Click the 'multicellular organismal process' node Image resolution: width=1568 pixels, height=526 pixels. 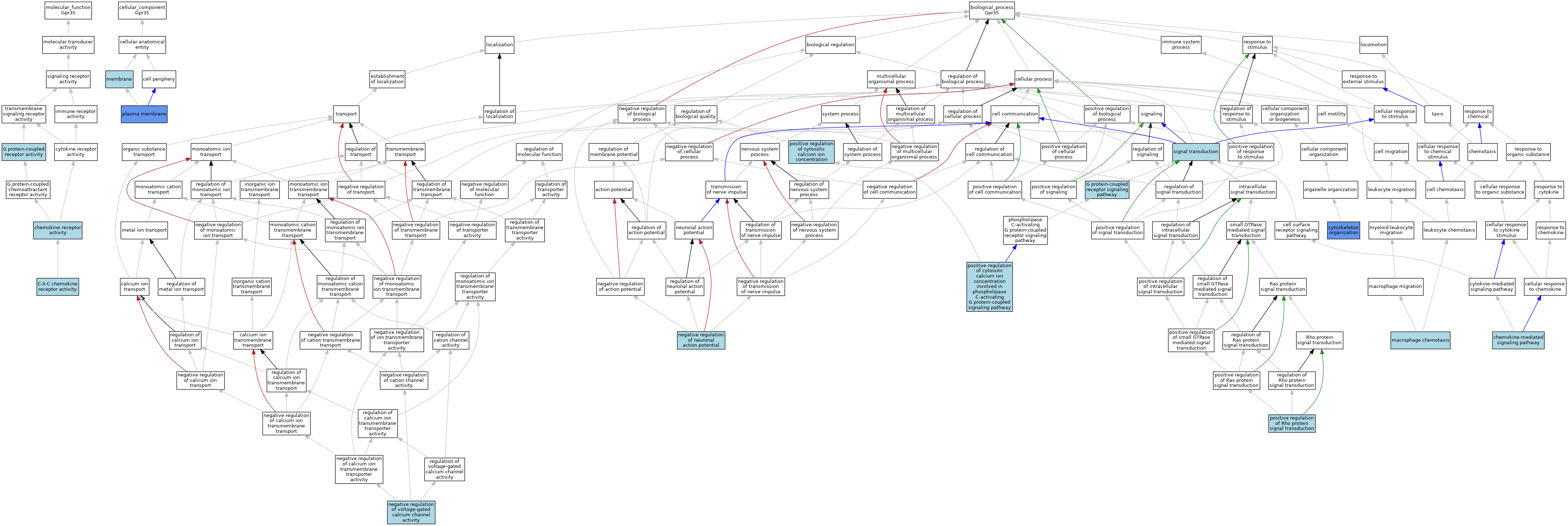click(891, 79)
